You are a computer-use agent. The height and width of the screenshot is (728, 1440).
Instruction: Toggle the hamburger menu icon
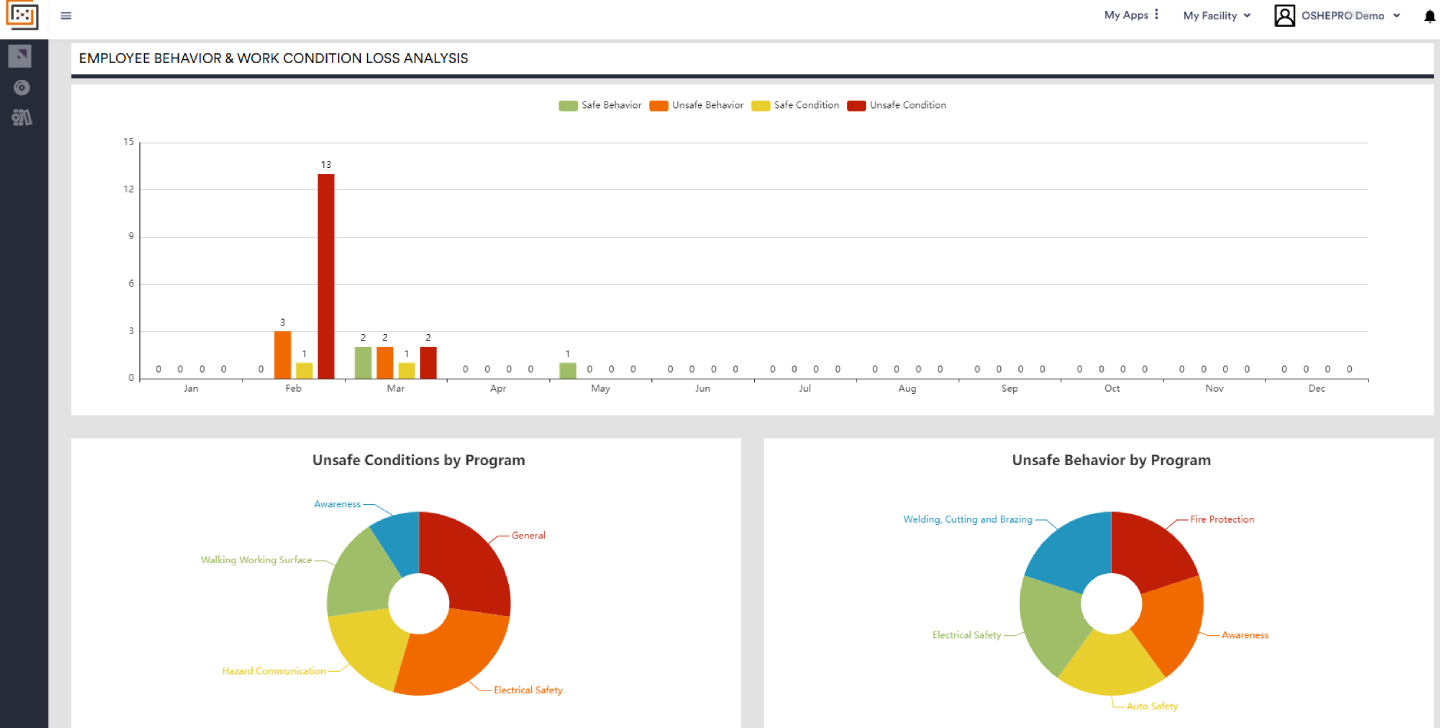(66, 16)
